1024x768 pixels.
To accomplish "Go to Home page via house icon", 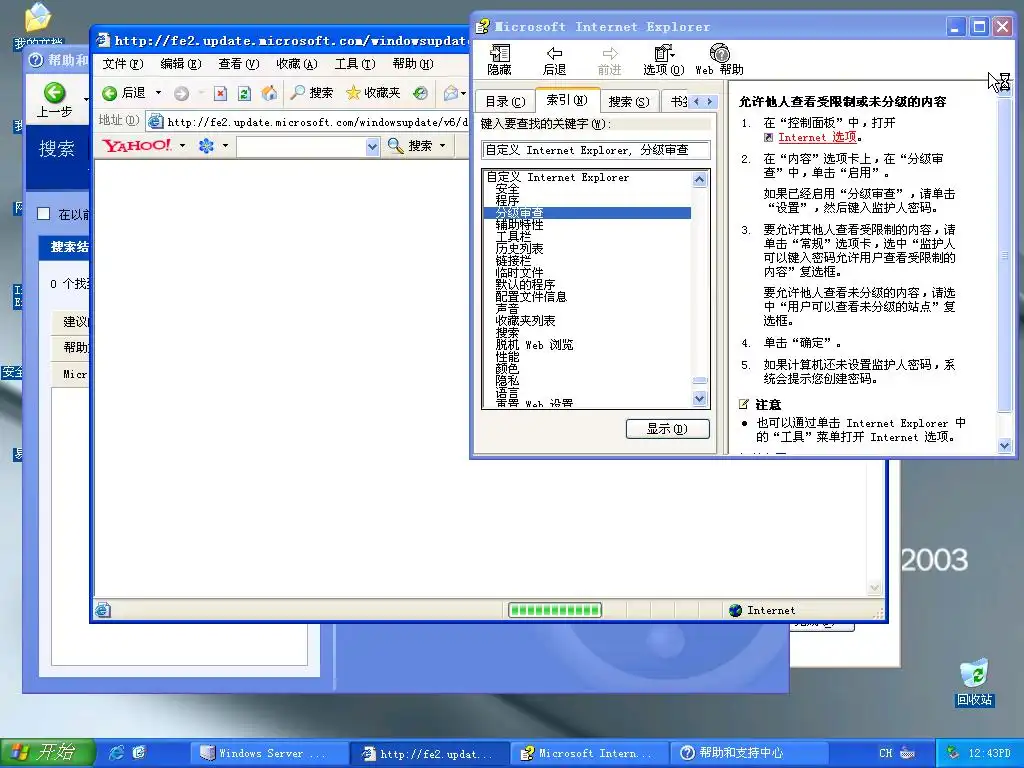I will [x=269, y=93].
